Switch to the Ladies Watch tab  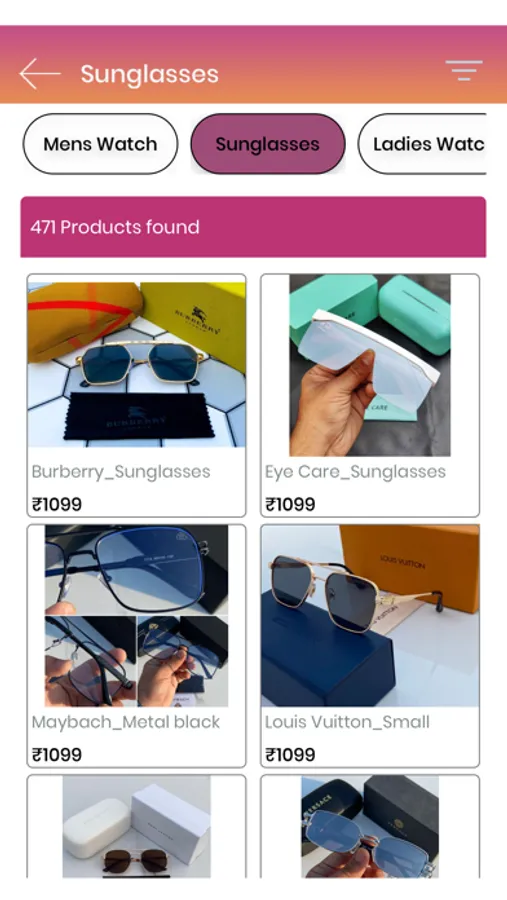click(x=422, y=143)
